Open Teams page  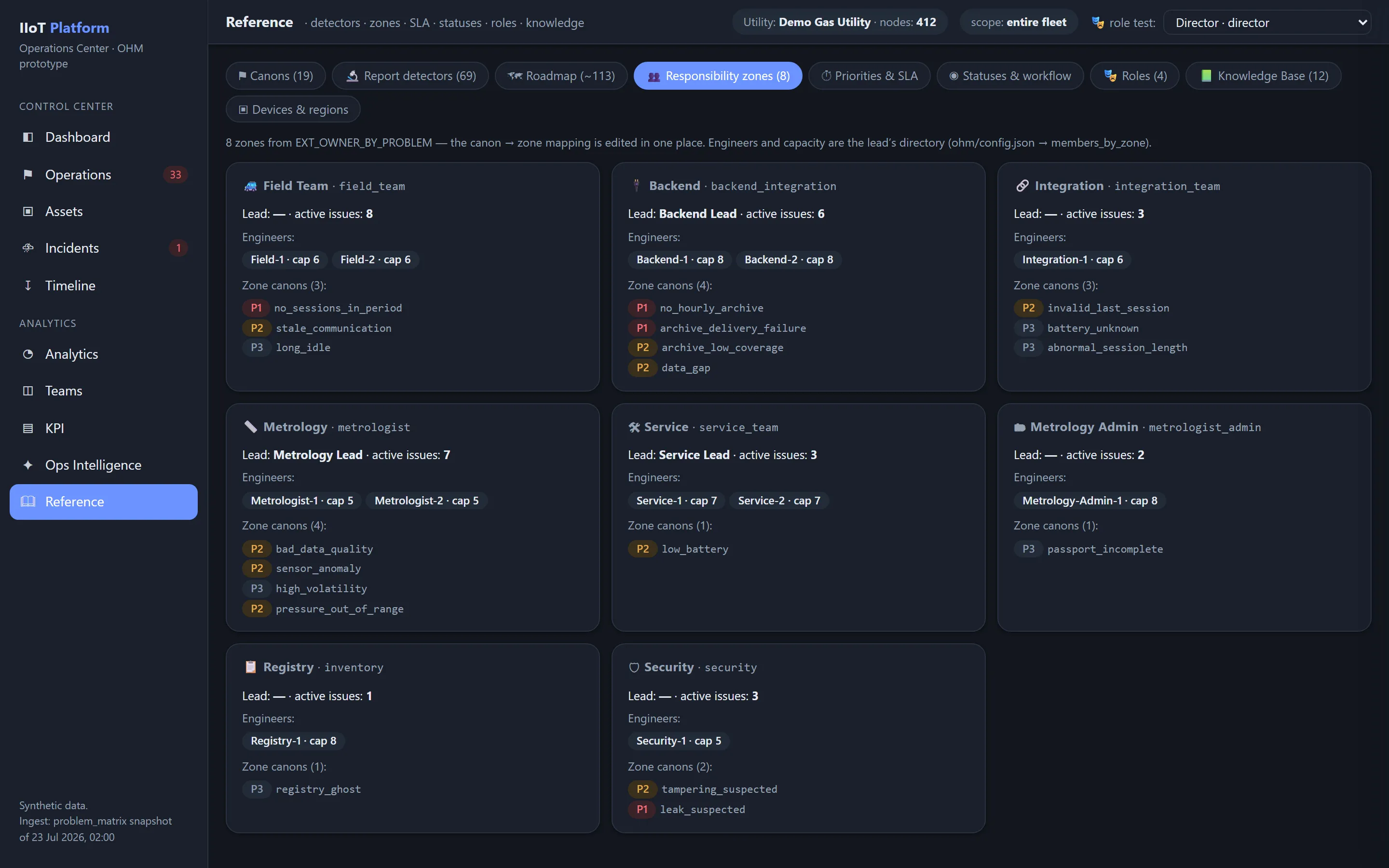tap(103, 391)
